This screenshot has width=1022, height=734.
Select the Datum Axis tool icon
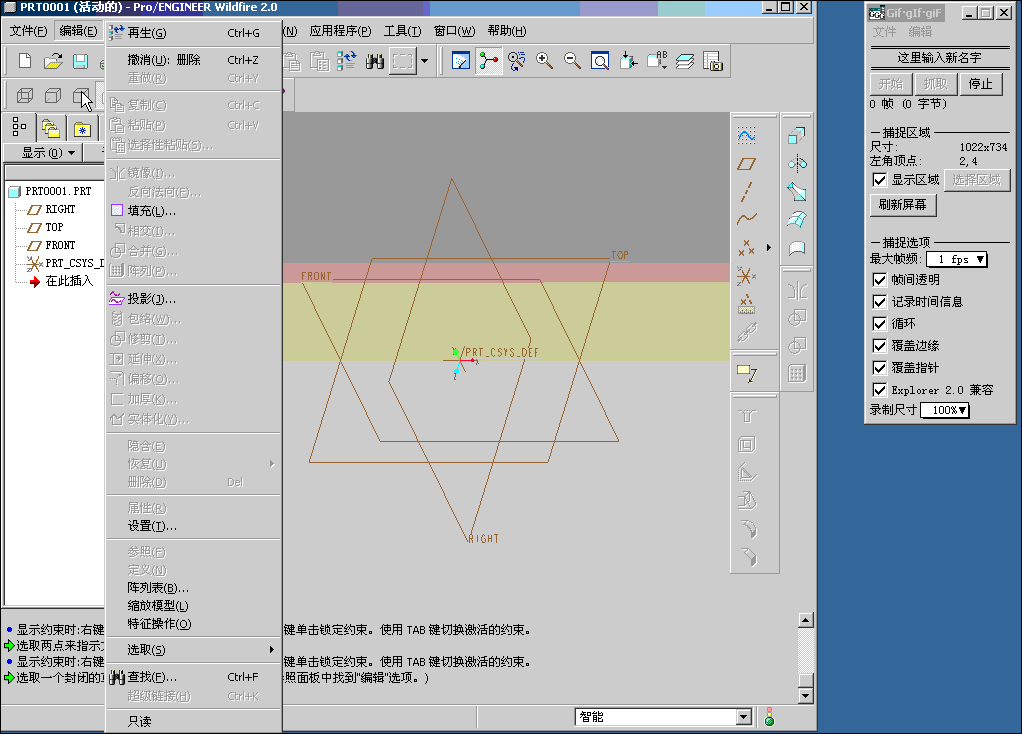pyautogui.click(x=746, y=192)
